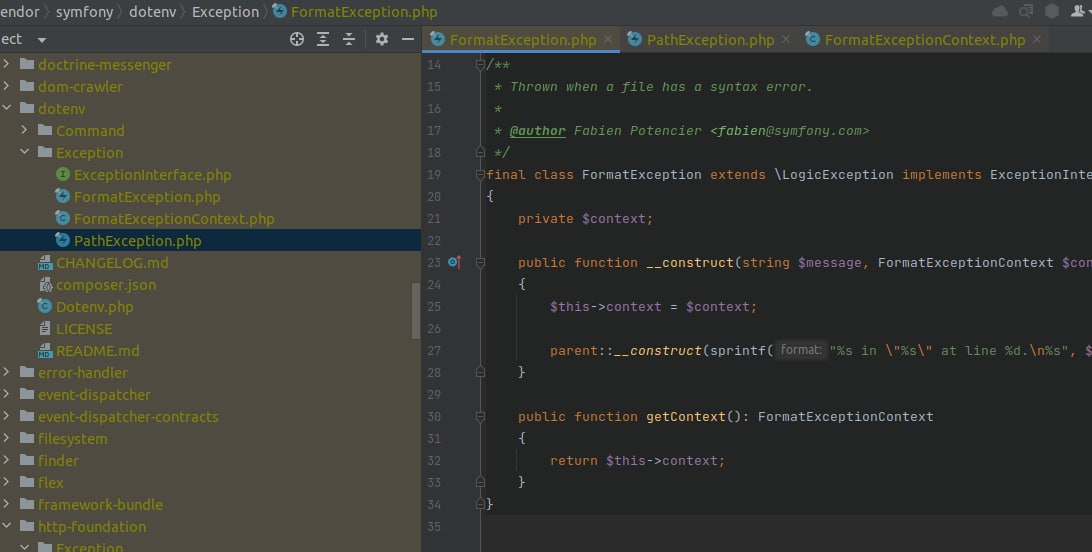This screenshot has height=552, width=1092.
Task: Expand the dom-crawler folder
Action: (x=6, y=86)
